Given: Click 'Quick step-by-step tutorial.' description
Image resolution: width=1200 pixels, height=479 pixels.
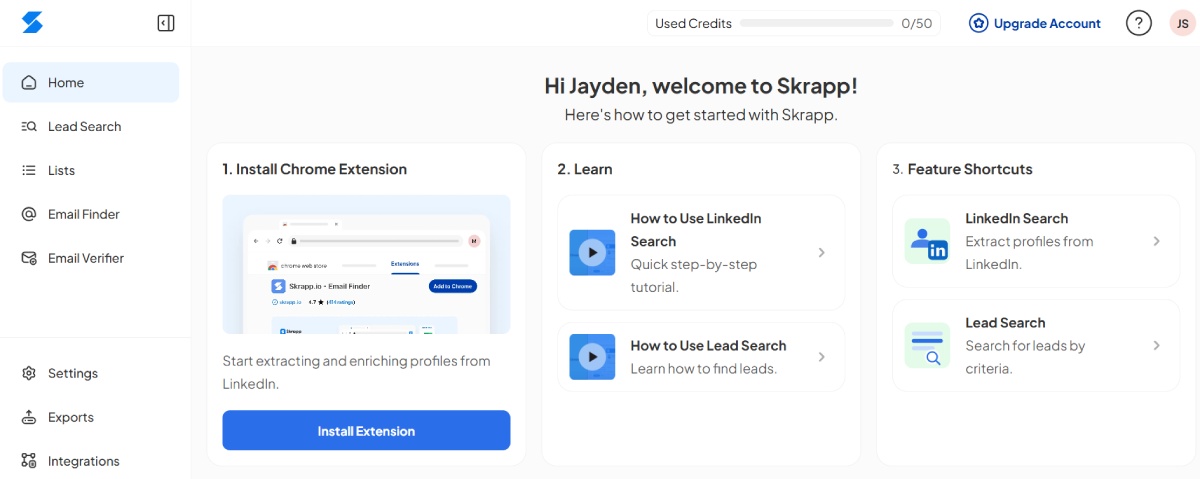Looking at the screenshot, I should [x=694, y=276].
